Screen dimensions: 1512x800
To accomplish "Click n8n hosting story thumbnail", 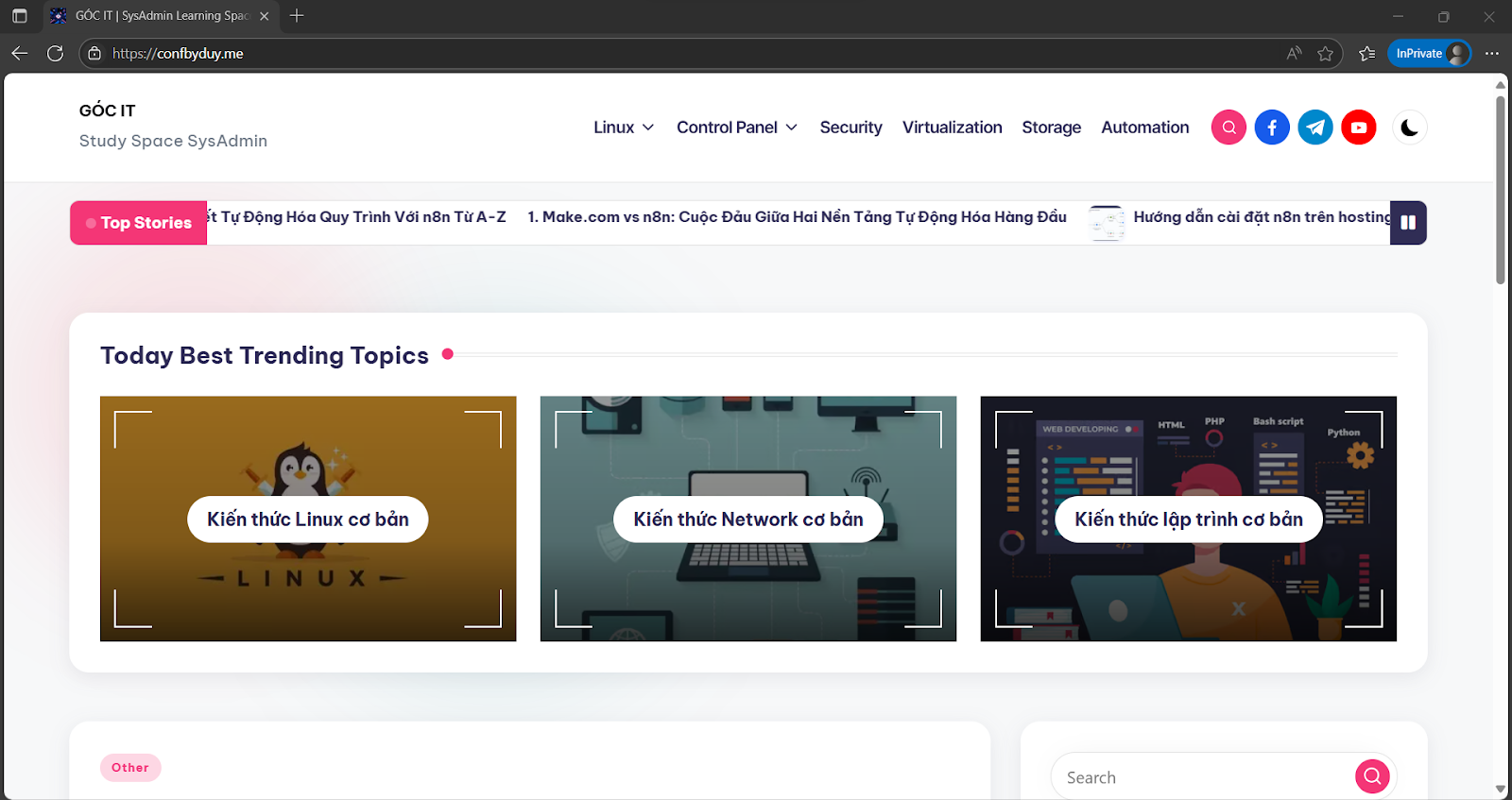I will tap(1106, 223).
